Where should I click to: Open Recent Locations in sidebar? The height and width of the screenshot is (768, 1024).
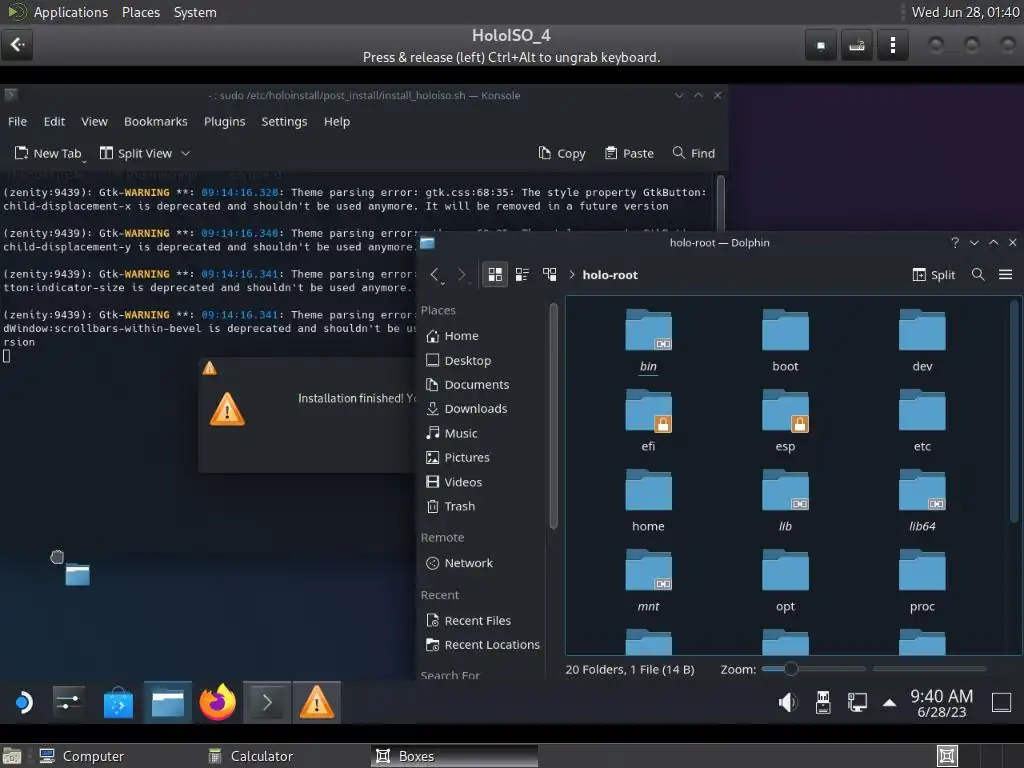483,645
